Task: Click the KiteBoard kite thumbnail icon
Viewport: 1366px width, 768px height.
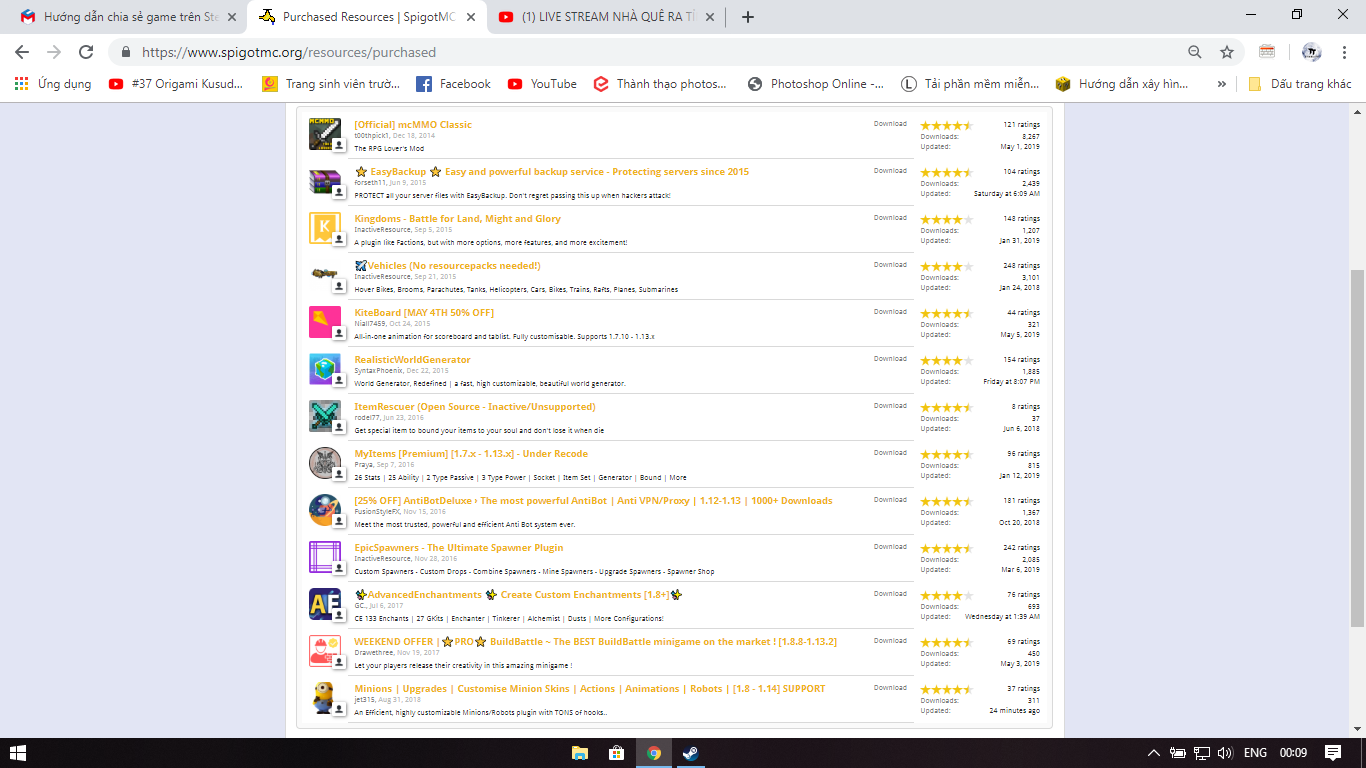Action: point(325,321)
